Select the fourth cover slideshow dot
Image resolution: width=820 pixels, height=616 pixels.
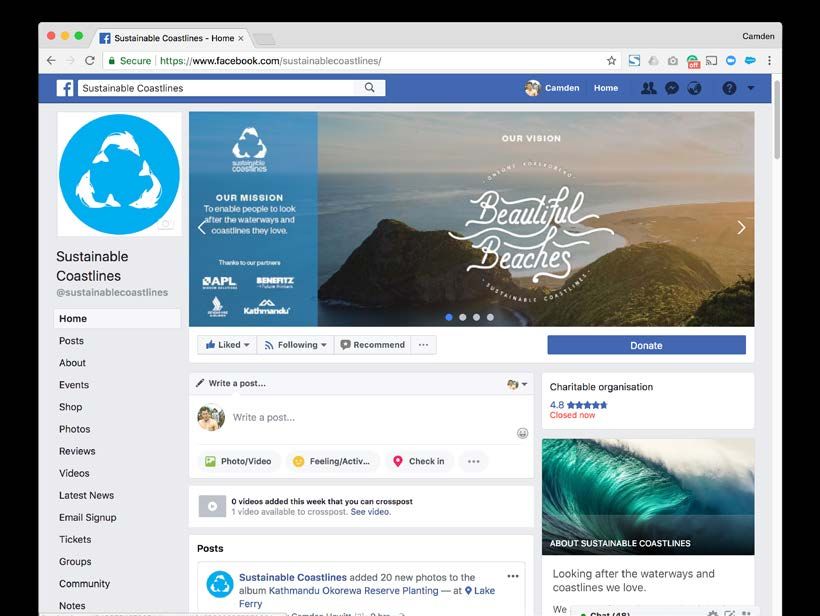coord(490,317)
